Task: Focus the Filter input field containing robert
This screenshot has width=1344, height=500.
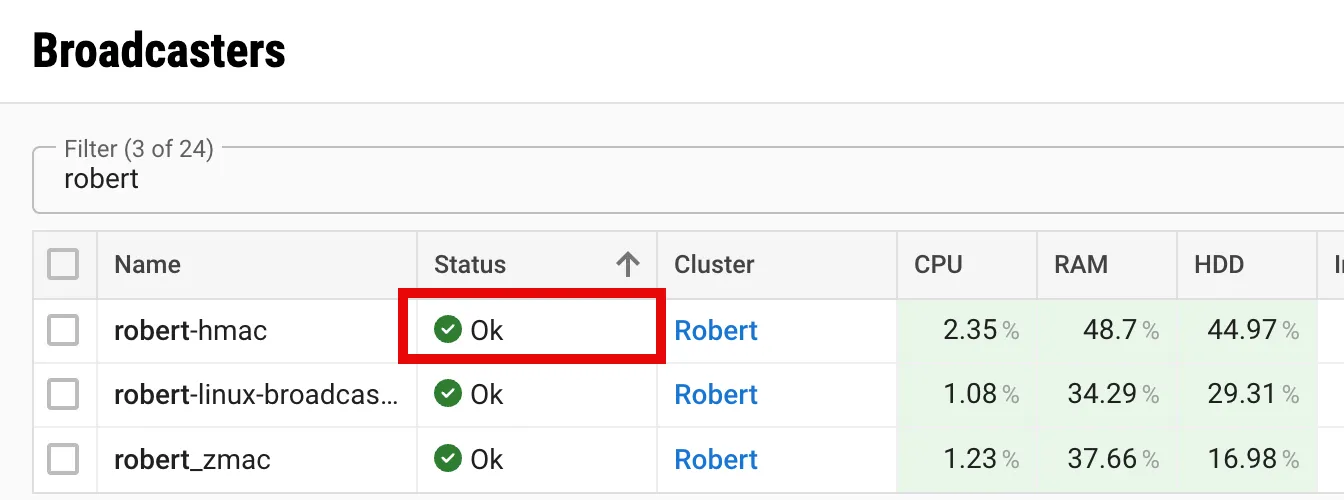Action: point(688,180)
